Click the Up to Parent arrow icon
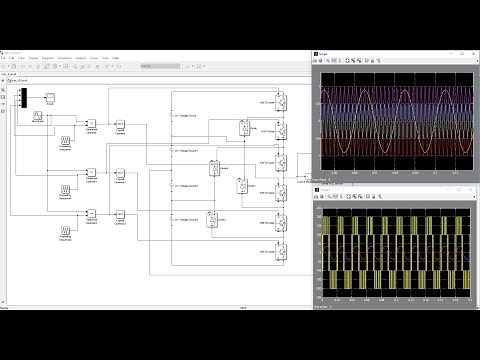 pos(38,66)
